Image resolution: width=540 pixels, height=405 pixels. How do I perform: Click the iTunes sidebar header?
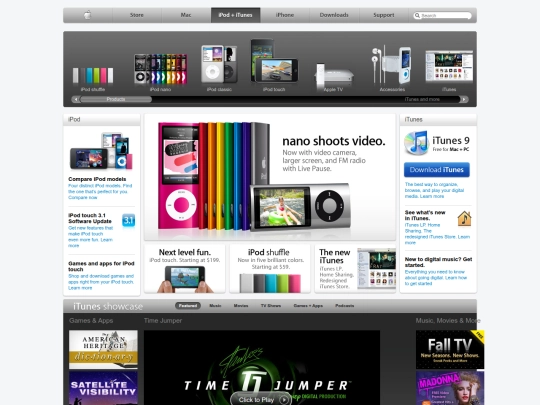tap(438, 120)
